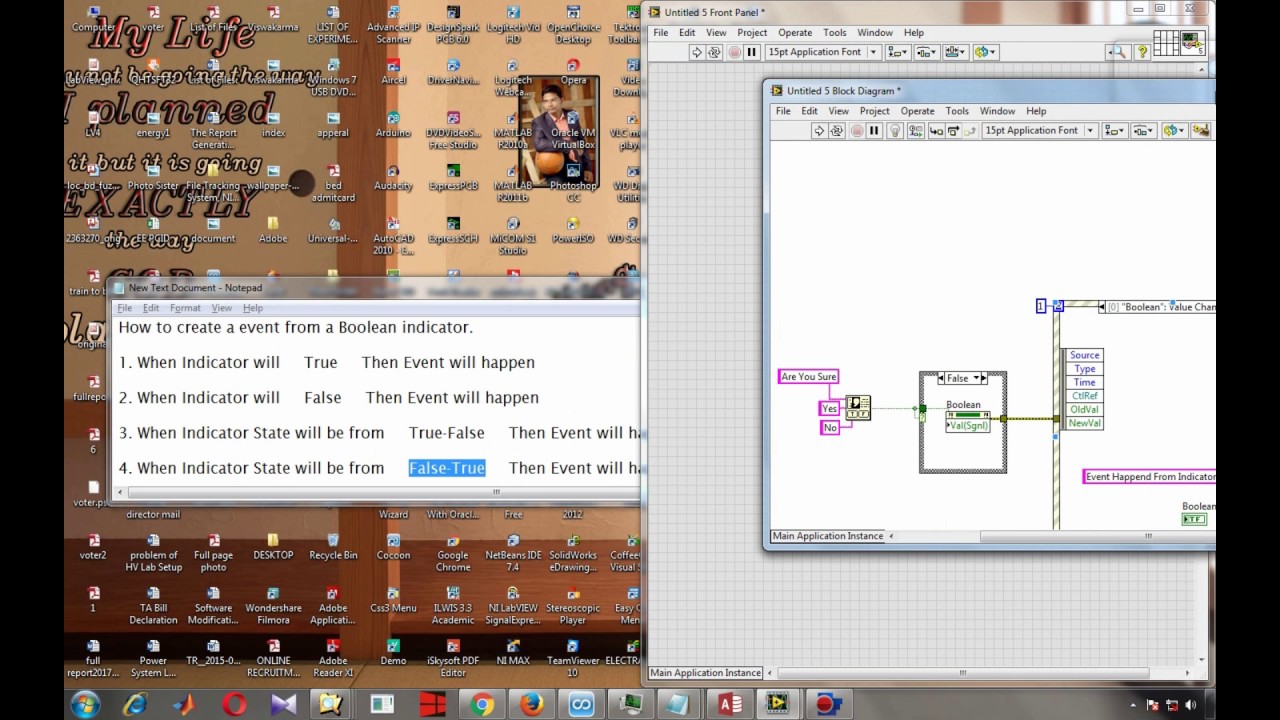Toggle Highlight Execution light bulb

point(895,131)
